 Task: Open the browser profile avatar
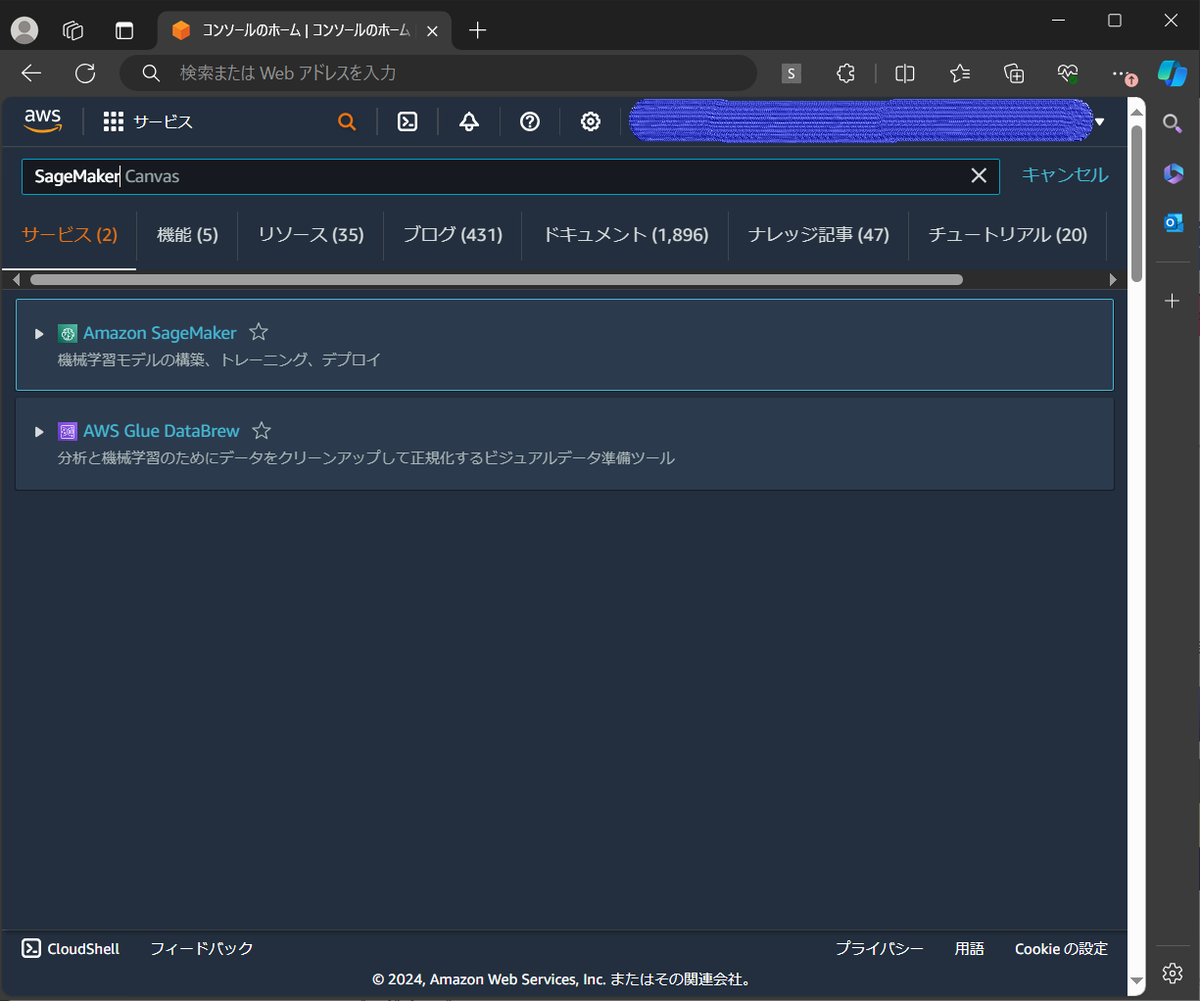point(24,30)
